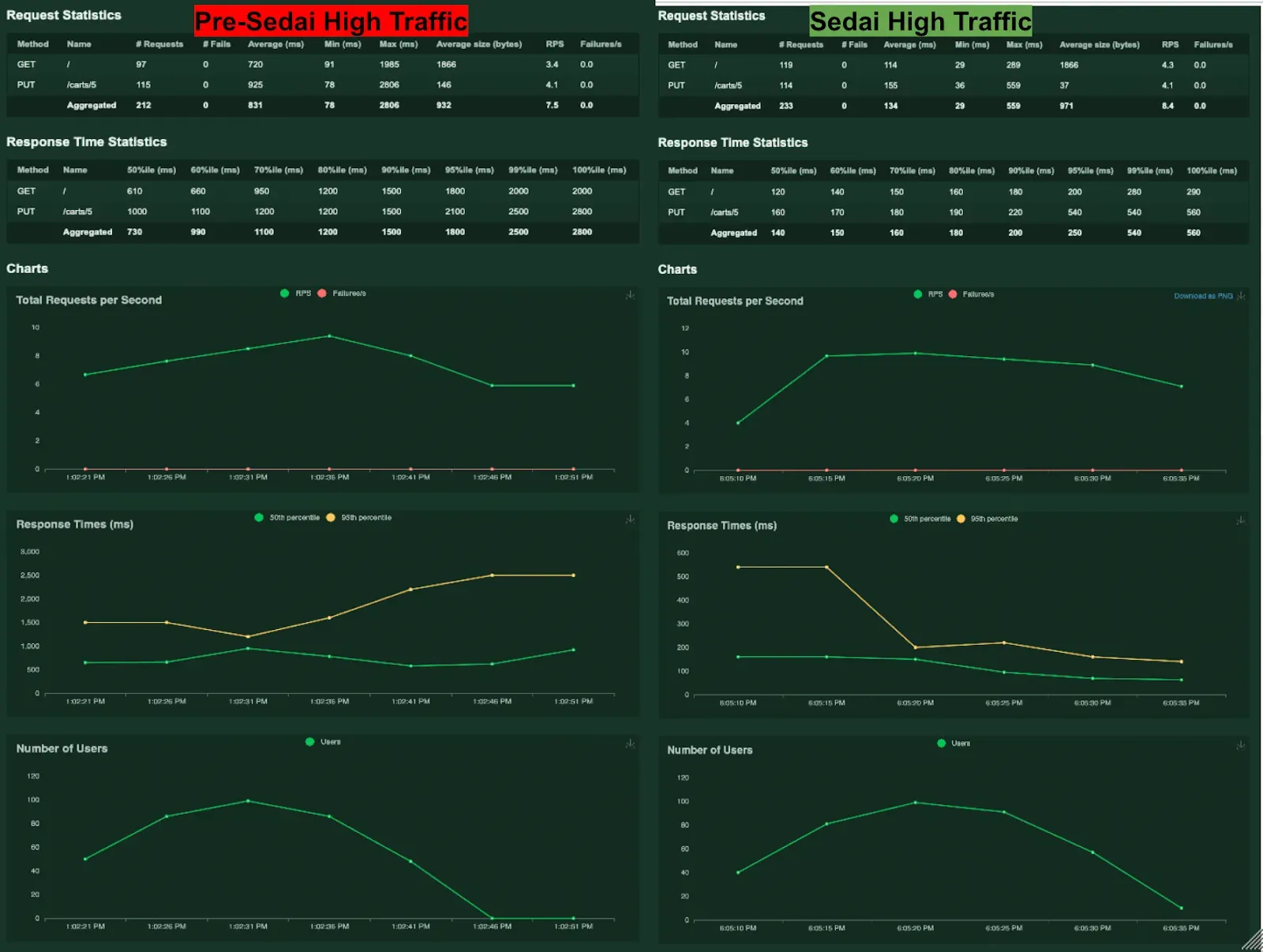Click Pre-Sedai PUT 95%ile value 2100

(455, 212)
